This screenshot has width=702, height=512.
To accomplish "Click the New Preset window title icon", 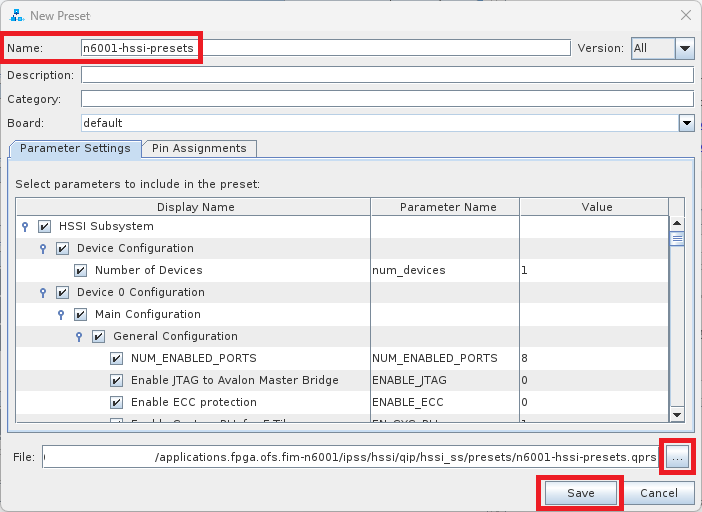I will [x=16, y=15].
